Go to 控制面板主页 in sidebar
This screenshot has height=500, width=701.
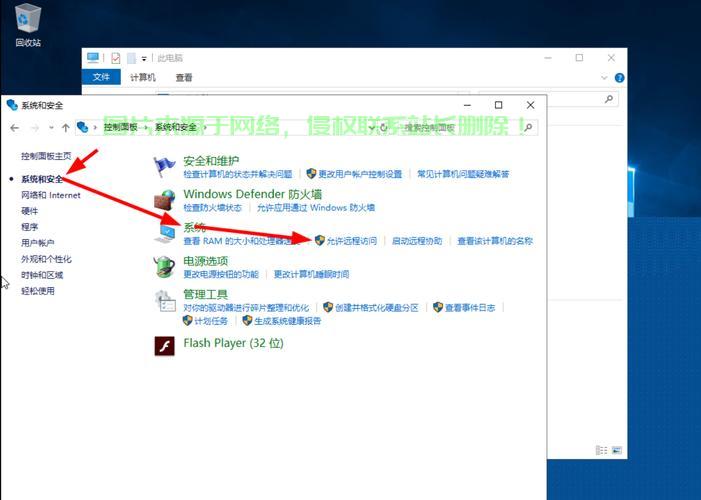point(46,156)
